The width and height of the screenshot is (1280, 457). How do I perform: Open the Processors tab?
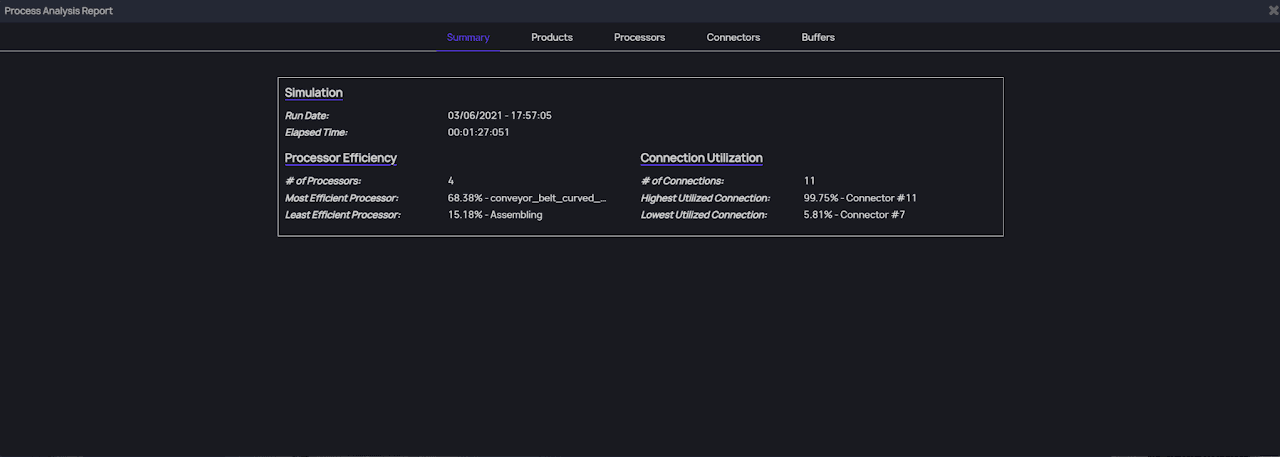[639, 38]
